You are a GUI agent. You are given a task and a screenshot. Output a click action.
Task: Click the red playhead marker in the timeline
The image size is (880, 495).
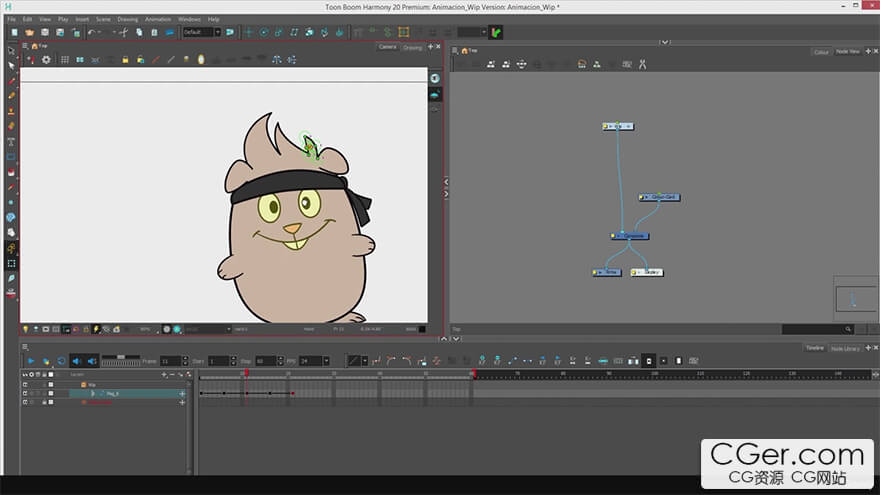pyautogui.click(x=246, y=373)
